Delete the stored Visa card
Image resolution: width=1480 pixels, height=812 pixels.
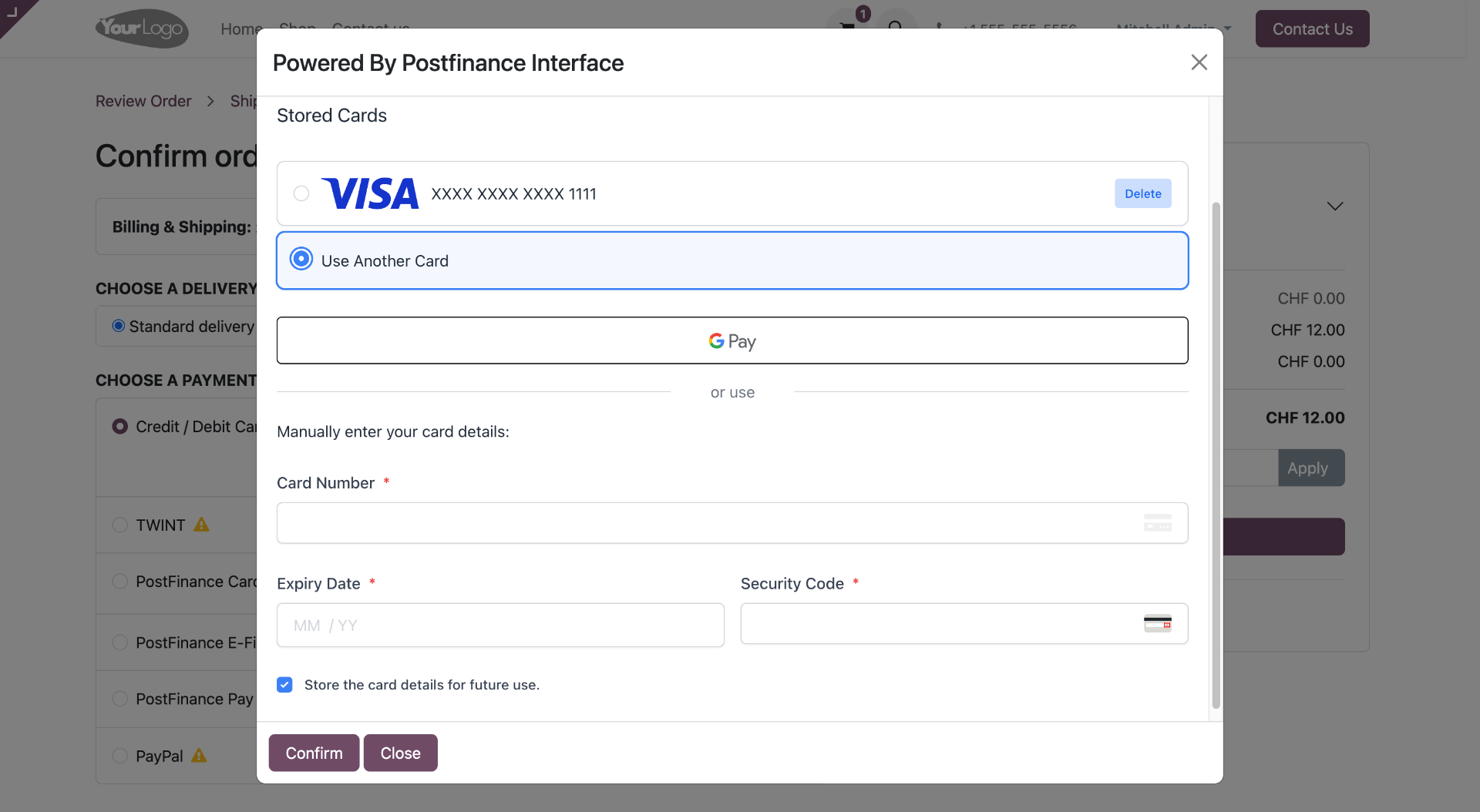(1142, 193)
